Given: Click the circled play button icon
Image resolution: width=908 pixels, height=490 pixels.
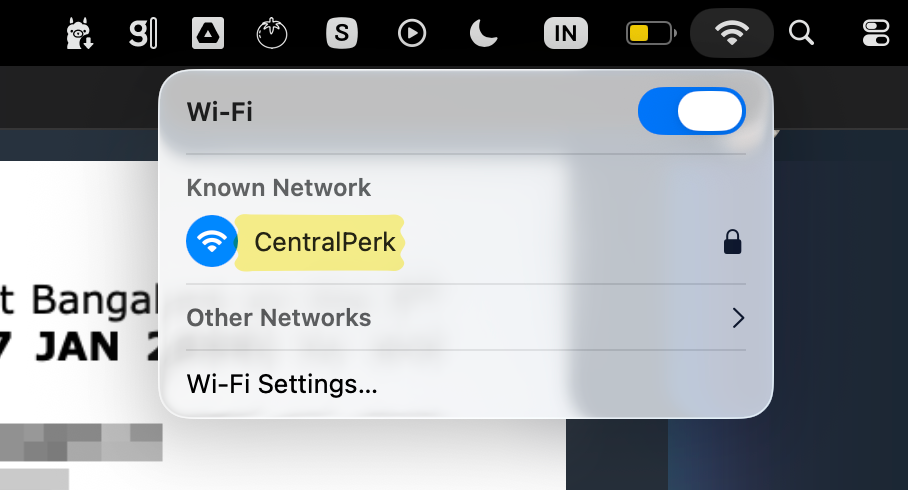Looking at the screenshot, I should click(411, 34).
